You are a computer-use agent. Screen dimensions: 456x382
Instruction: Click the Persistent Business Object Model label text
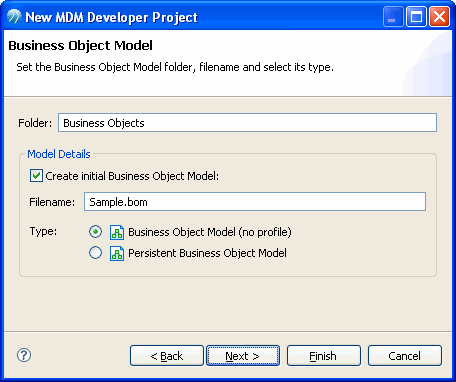point(207,253)
